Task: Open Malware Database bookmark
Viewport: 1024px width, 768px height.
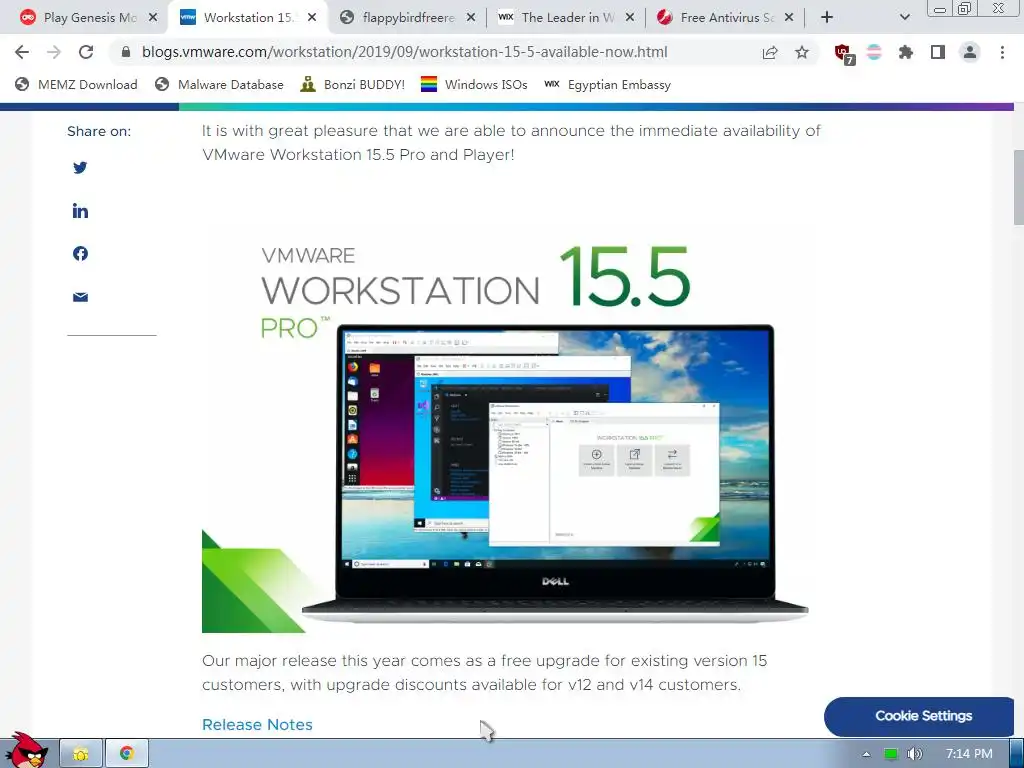Action: [219, 84]
